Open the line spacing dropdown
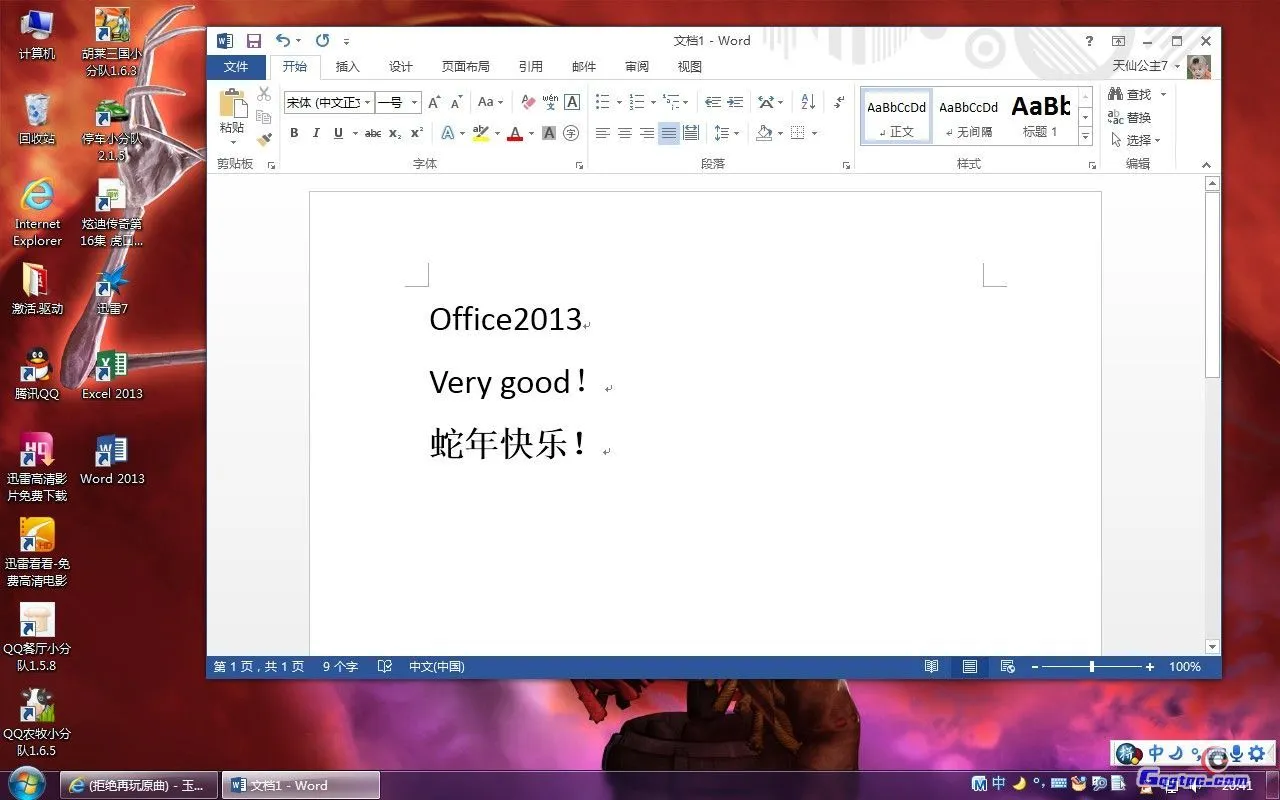The width and height of the screenshot is (1280, 800). tap(725, 133)
